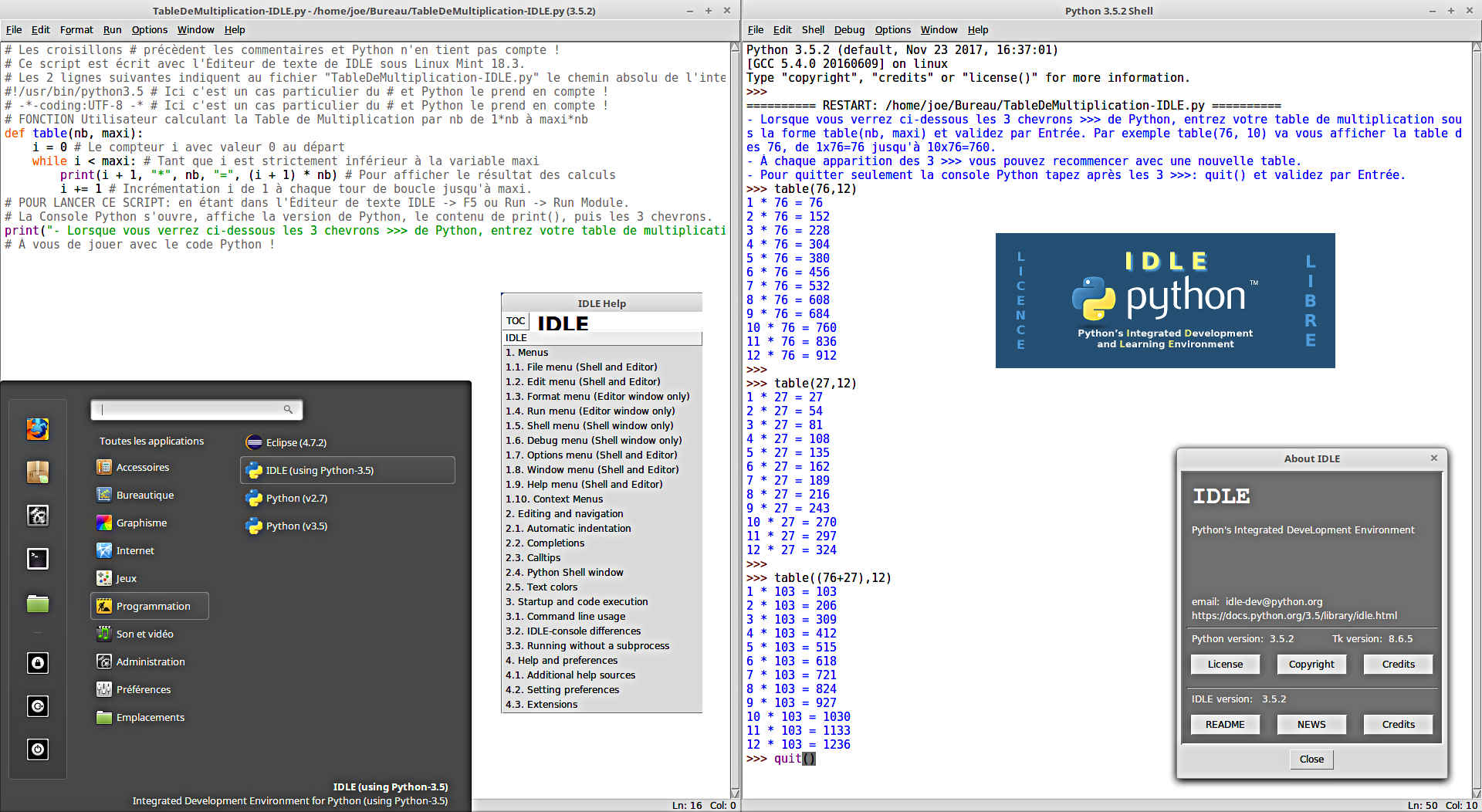Select the Internet category icon
The width and height of the screenshot is (1482, 812).
click(104, 550)
